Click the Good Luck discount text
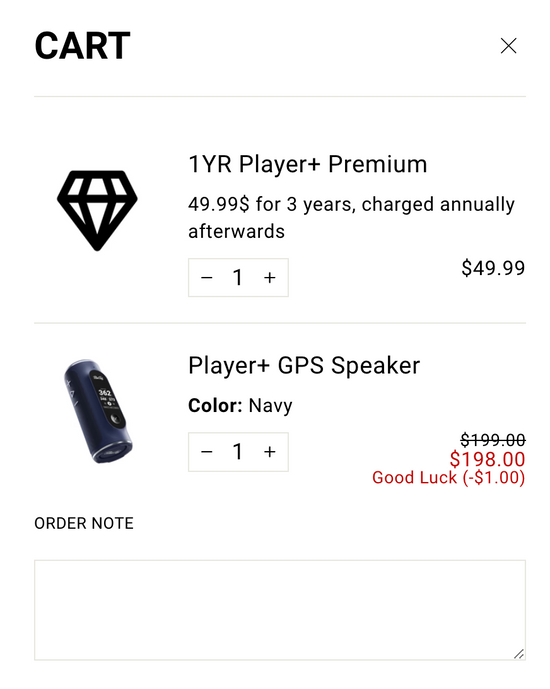This screenshot has width=550, height=689. (449, 478)
